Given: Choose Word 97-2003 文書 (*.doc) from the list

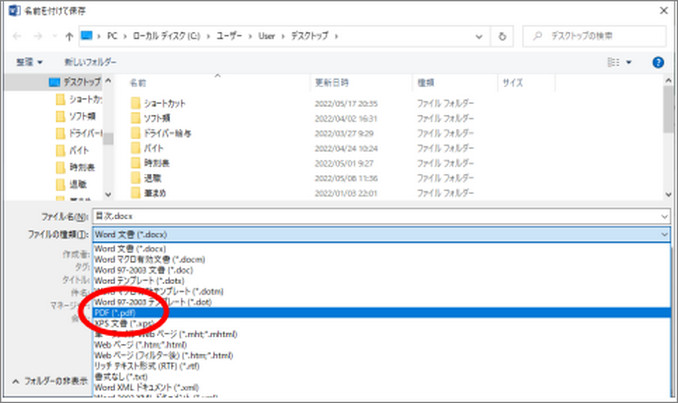Looking at the screenshot, I should (x=381, y=270).
